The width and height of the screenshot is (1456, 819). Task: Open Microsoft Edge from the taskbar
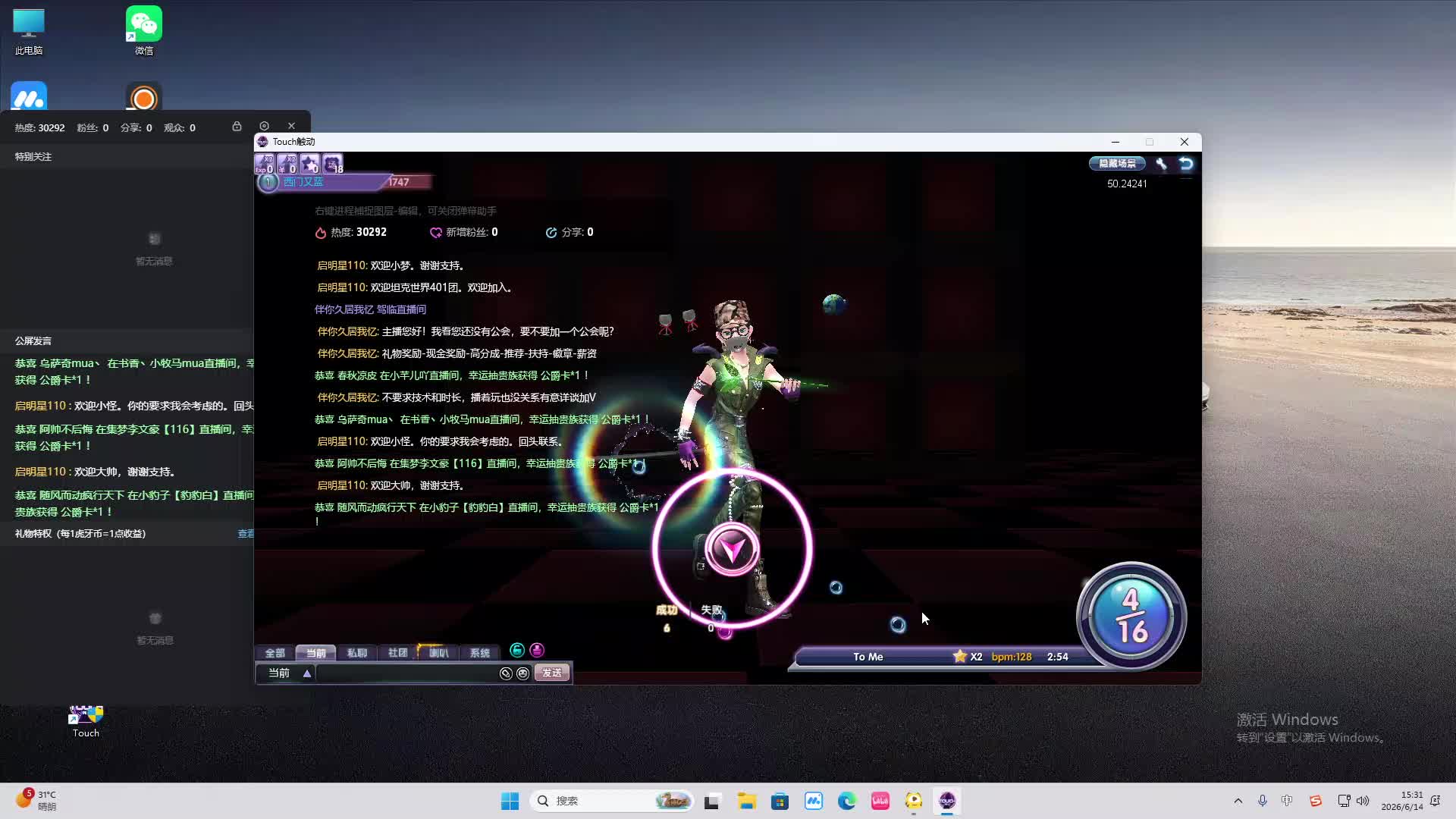click(x=846, y=801)
